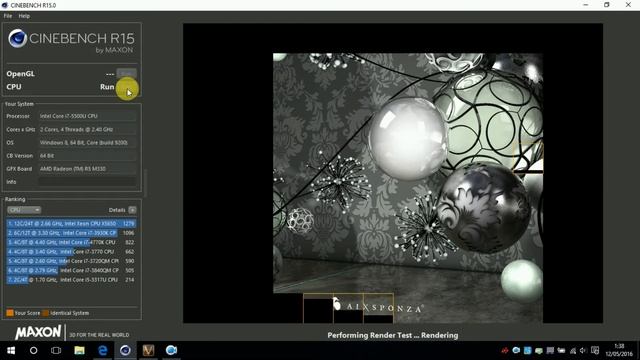The width and height of the screenshot is (640, 360).
Task: Click the orange Your Score swatch
Action: pos(10,313)
